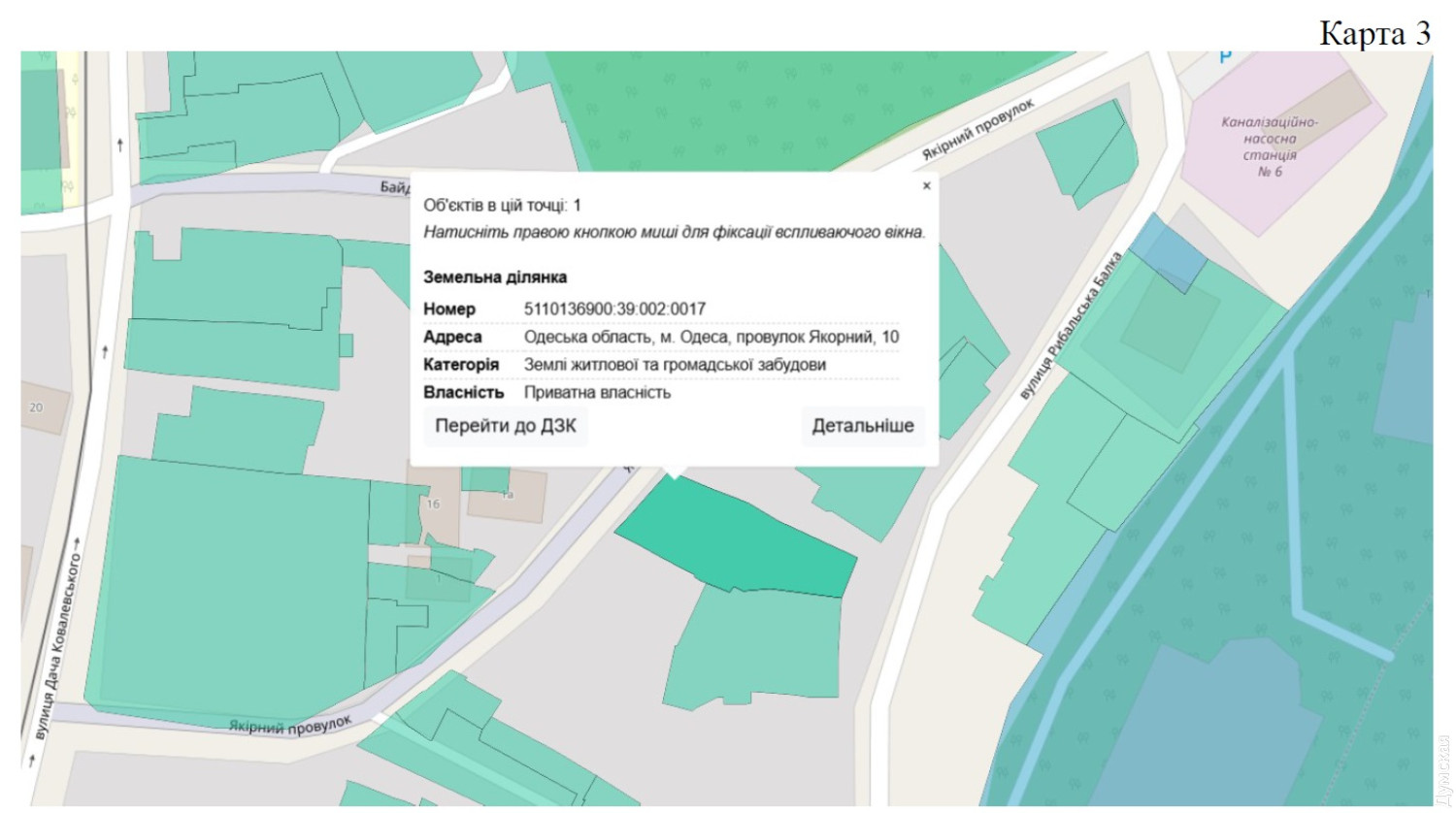
Task: Click the 'Приватна власність' ownership value
Action: [x=597, y=393]
